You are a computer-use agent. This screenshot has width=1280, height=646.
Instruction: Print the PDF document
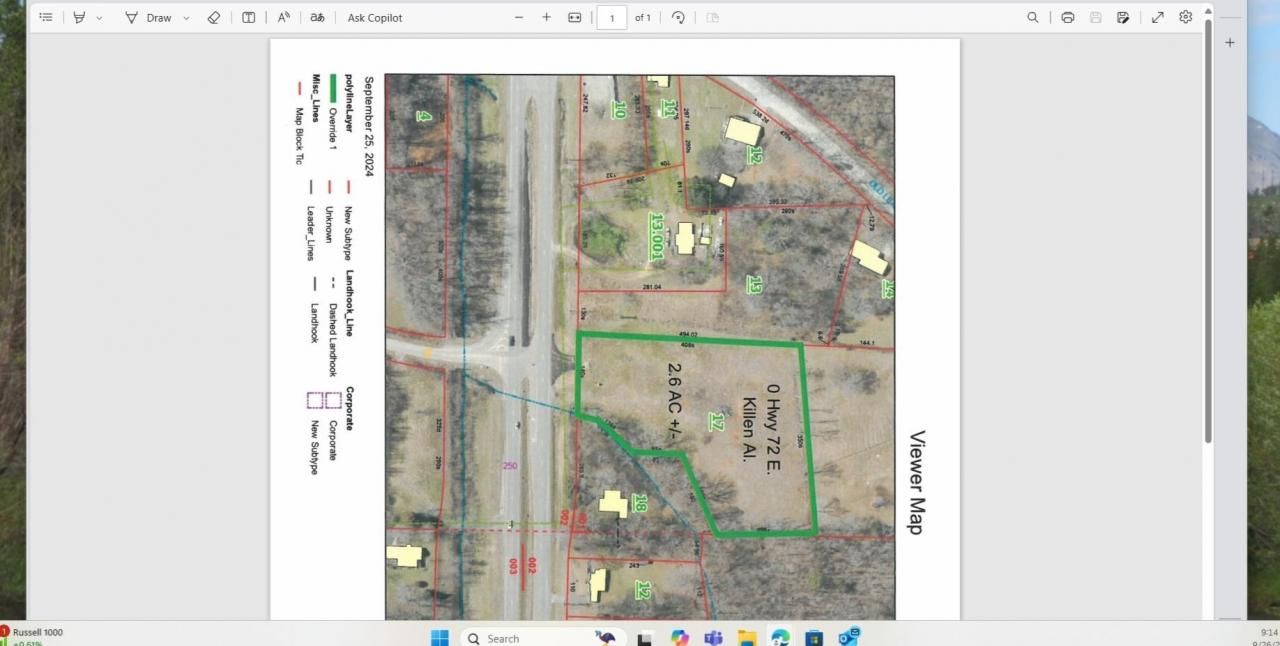(x=1067, y=17)
